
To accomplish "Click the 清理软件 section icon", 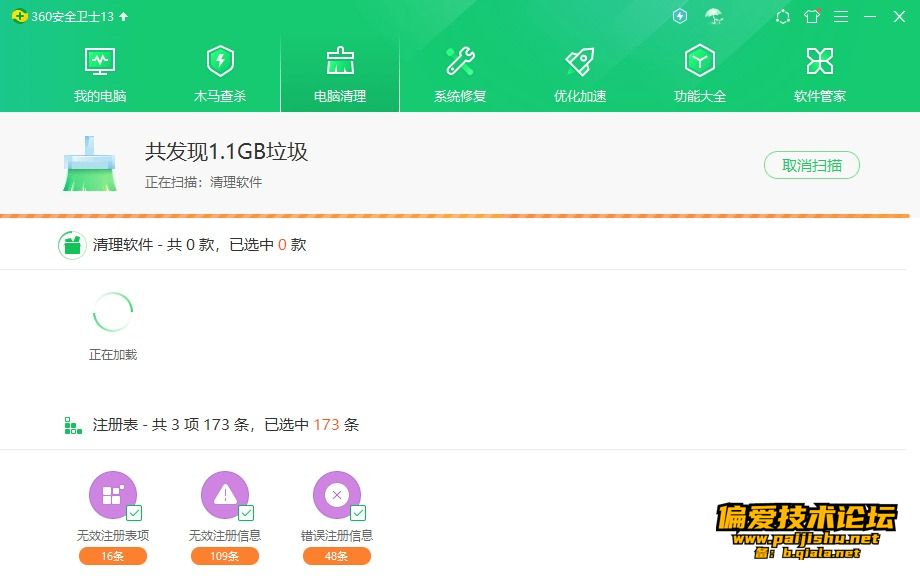I will [72, 245].
